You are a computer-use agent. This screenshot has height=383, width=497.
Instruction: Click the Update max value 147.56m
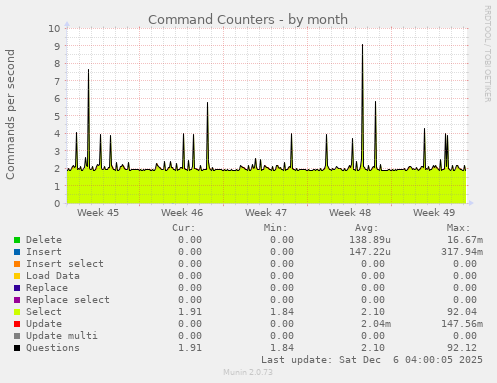coord(462,324)
